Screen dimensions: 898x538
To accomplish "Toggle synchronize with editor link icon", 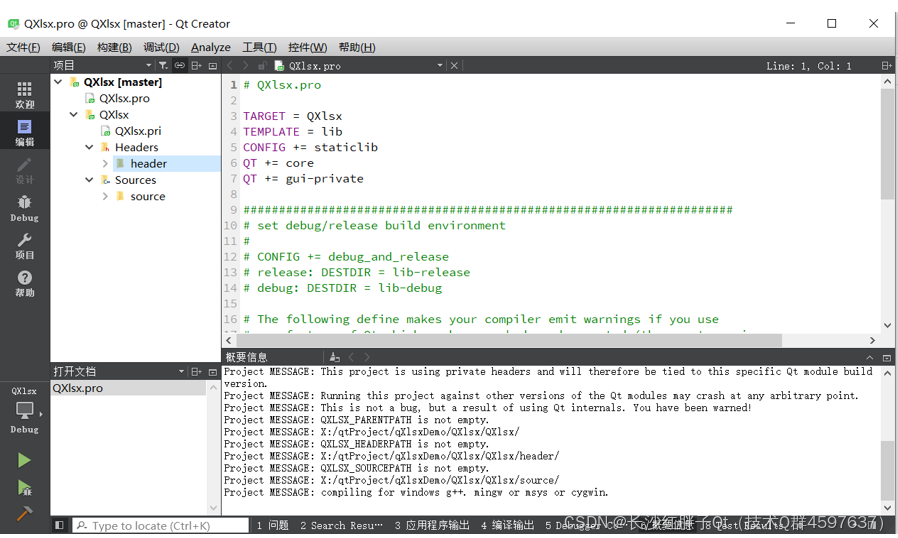I will (x=179, y=65).
